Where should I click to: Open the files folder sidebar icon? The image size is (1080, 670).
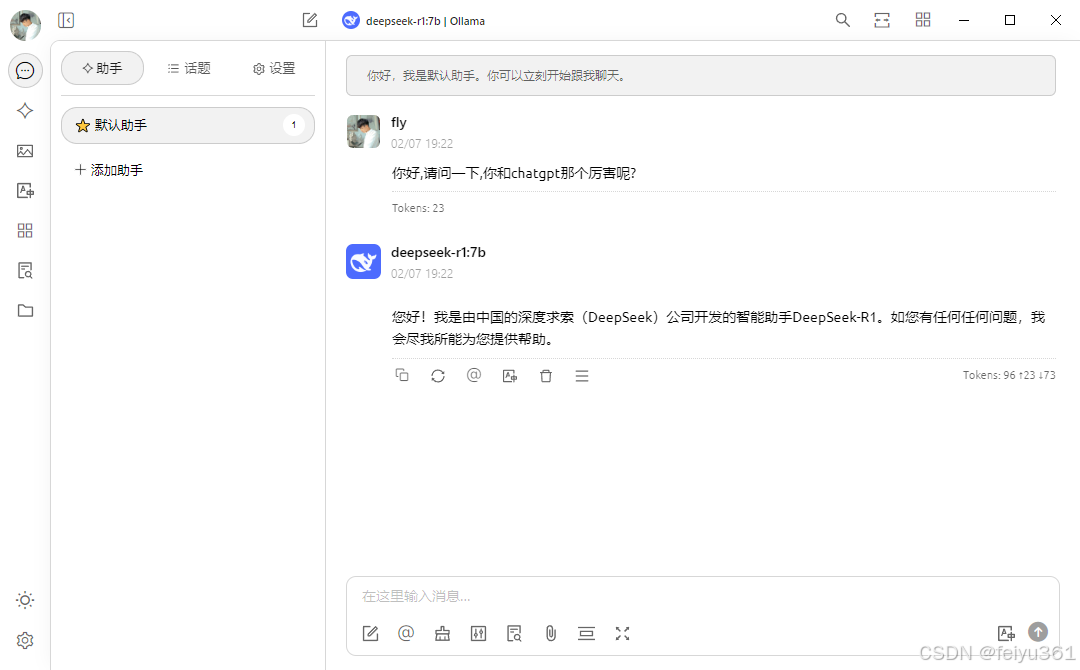point(25,311)
